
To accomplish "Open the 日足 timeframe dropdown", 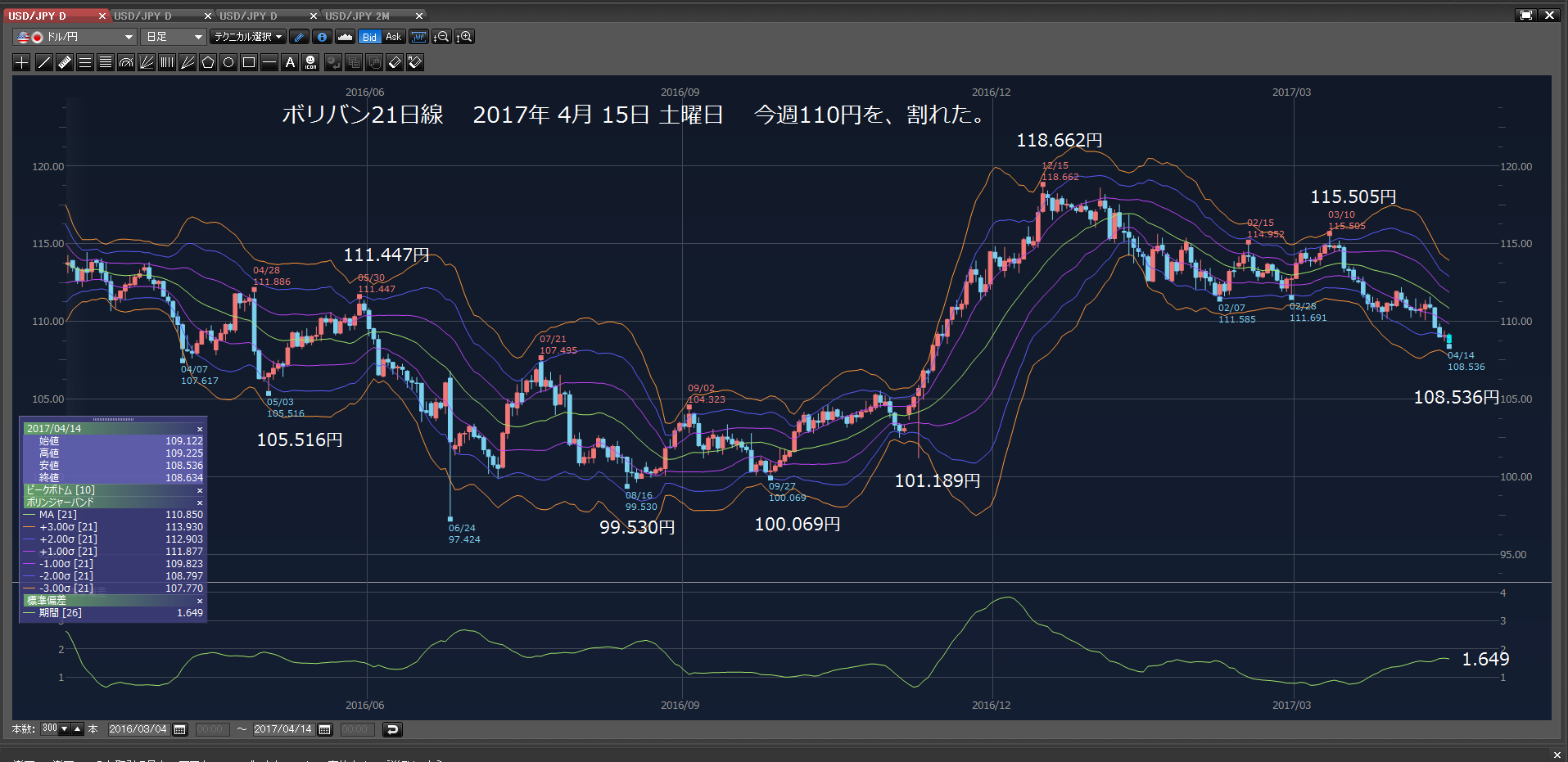I will coord(174,37).
